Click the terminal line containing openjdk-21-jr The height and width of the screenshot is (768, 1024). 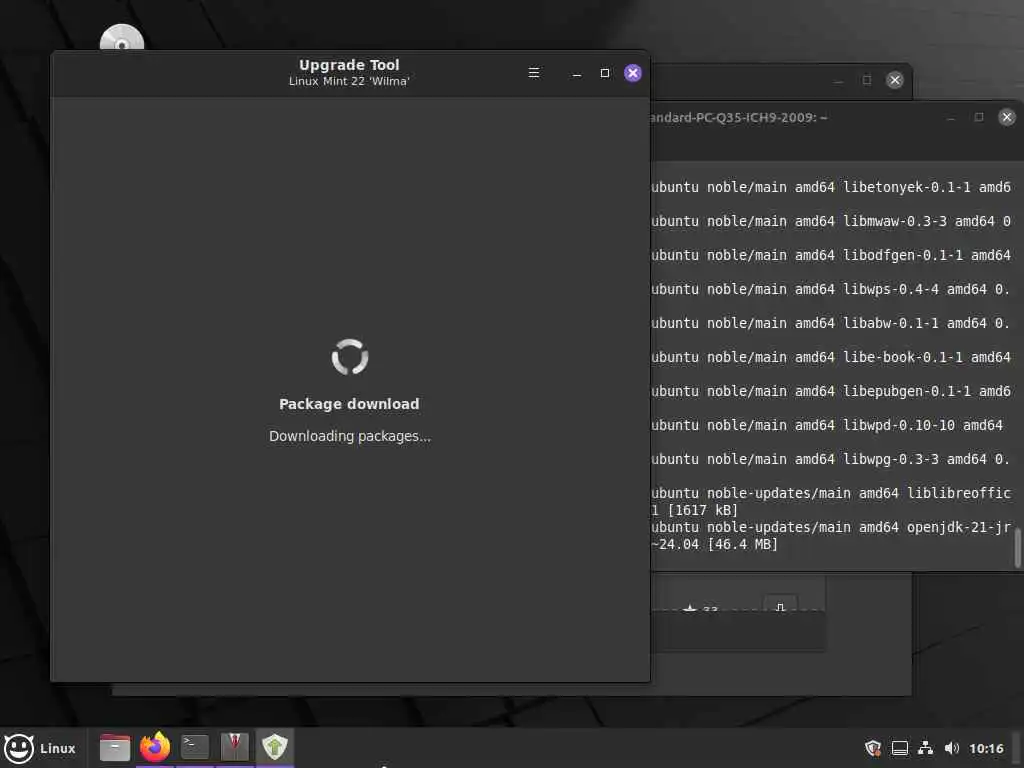click(x=831, y=527)
